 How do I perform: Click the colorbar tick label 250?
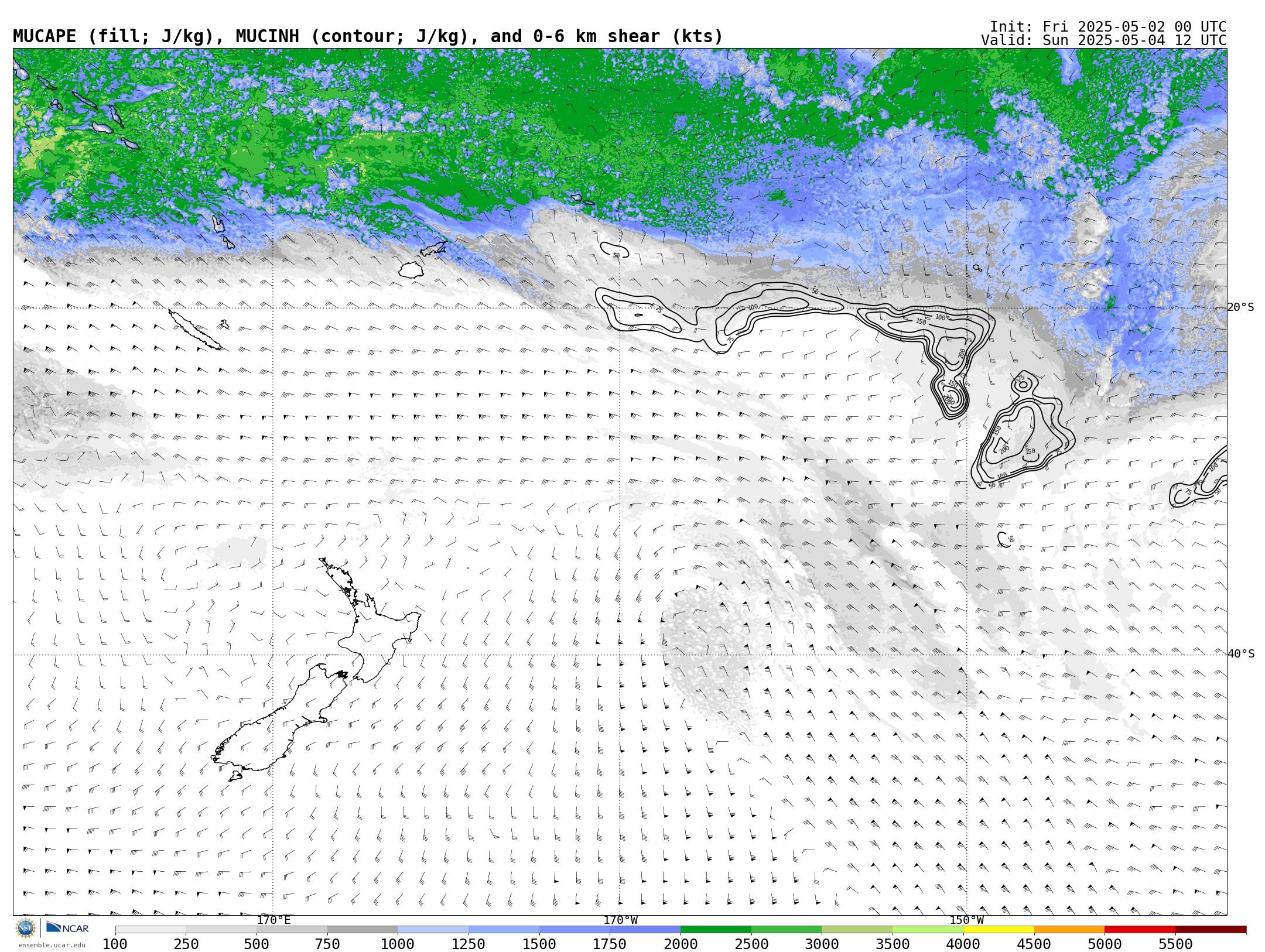coord(186,944)
